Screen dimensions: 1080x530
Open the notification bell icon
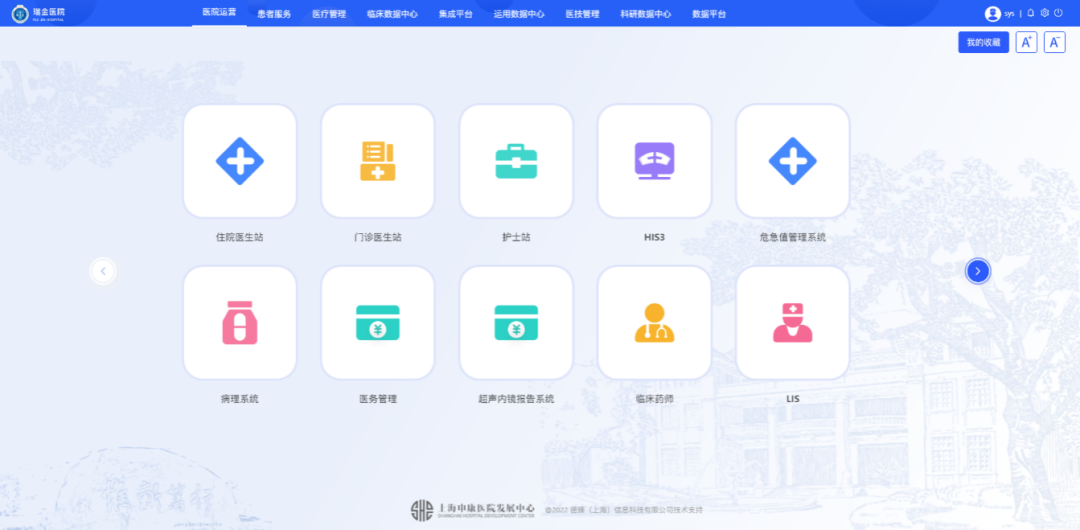(x=1031, y=13)
